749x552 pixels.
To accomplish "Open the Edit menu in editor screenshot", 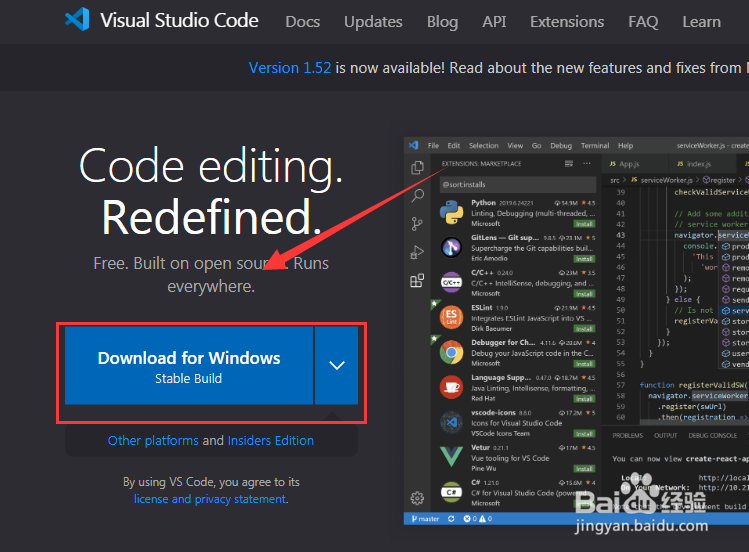I will [x=454, y=146].
